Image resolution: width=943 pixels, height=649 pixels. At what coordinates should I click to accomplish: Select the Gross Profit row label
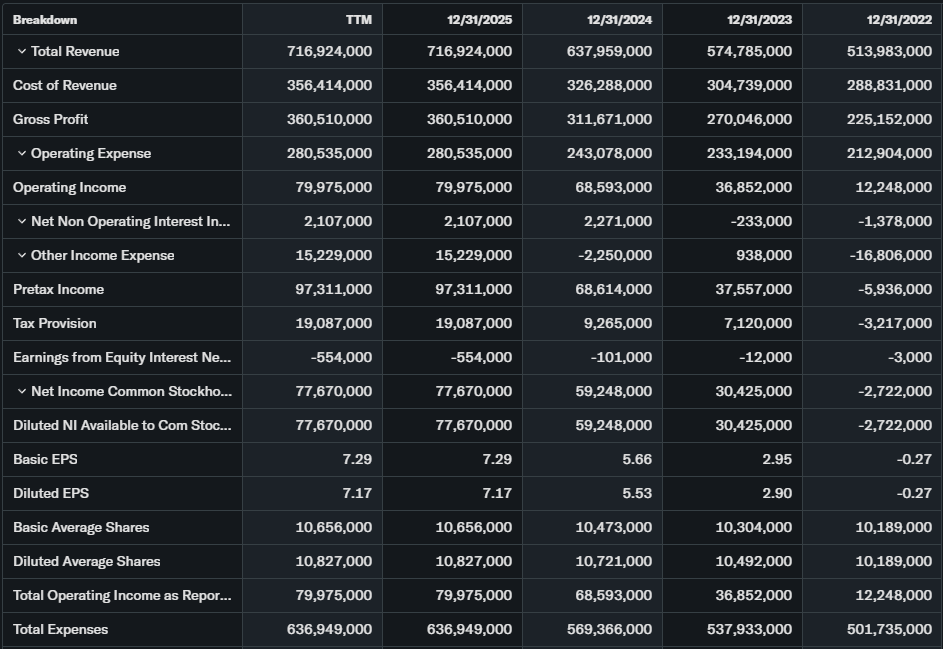tap(50, 119)
